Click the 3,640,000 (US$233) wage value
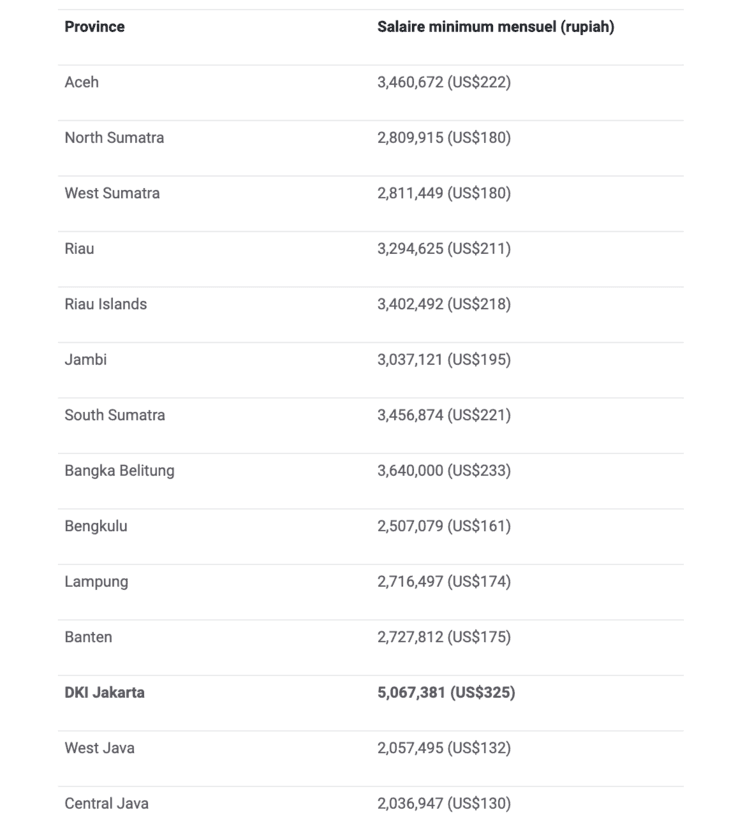 point(443,470)
